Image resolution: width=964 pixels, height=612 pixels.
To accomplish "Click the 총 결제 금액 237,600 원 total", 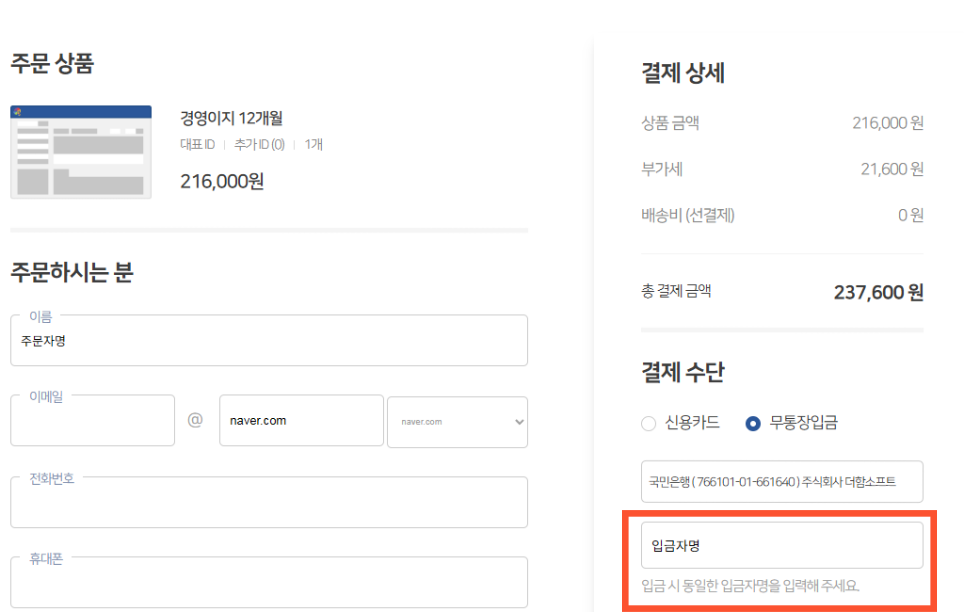I will point(878,292).
